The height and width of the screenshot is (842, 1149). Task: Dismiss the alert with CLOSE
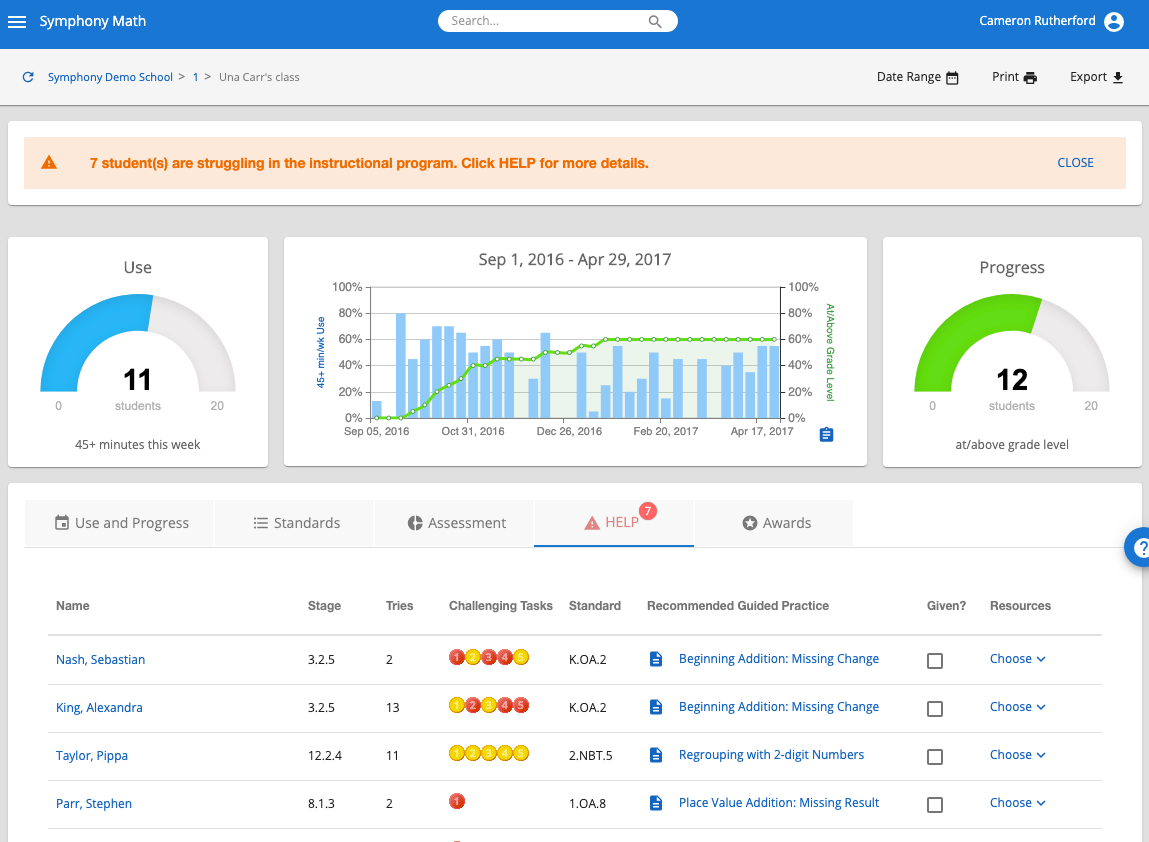pyautogui.click(x=1075, y=163)
